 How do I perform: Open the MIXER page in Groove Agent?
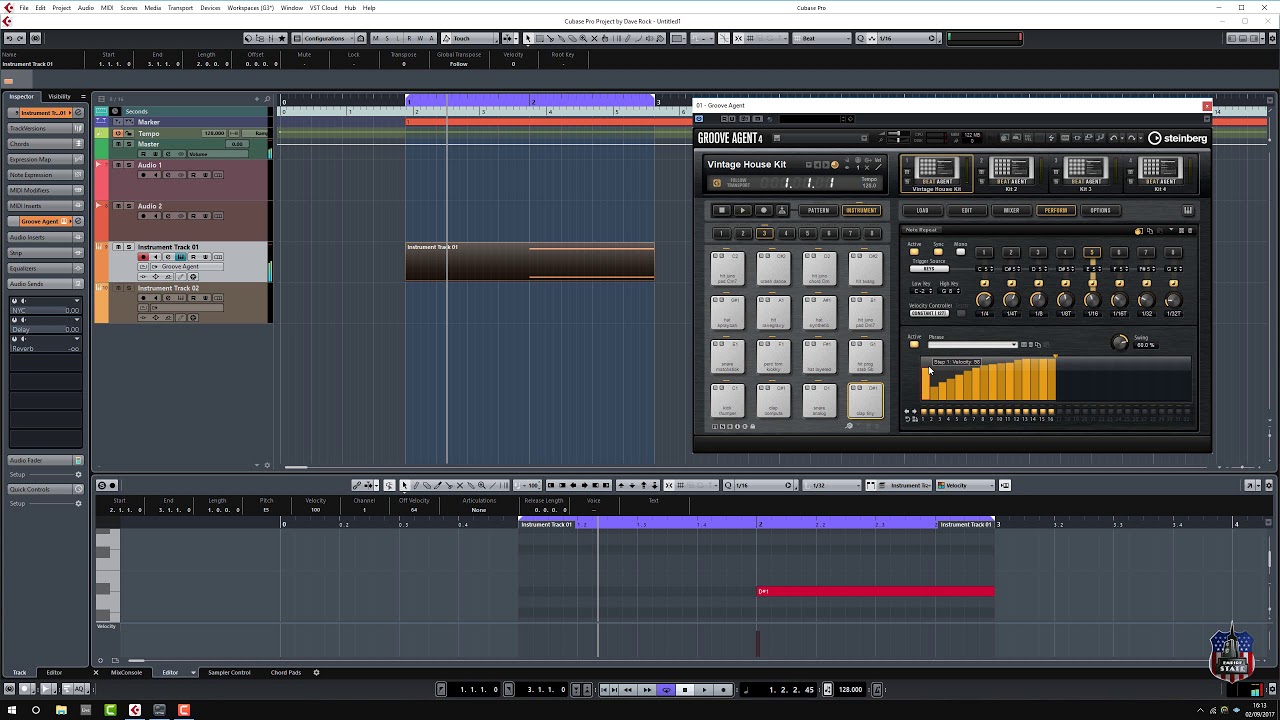pyautogui.click(x=1011, y=210)
